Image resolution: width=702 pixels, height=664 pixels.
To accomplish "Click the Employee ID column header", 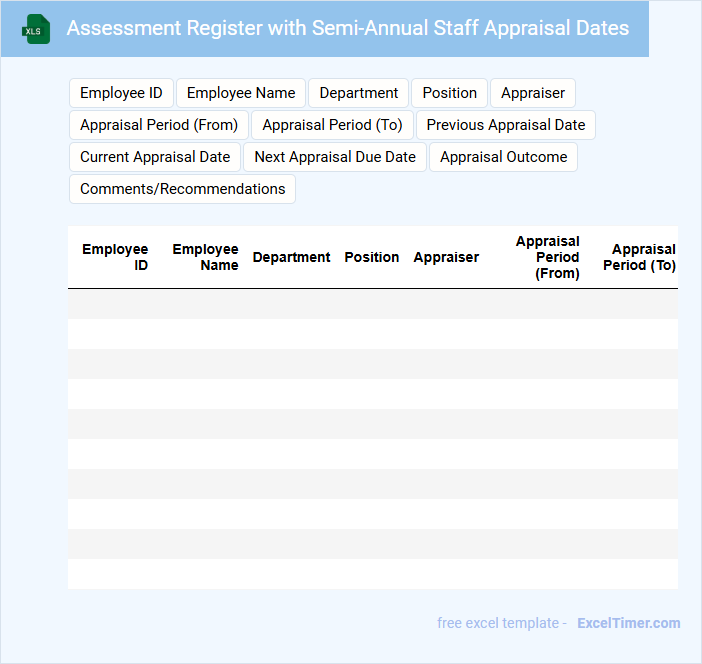I will point(115,257).
